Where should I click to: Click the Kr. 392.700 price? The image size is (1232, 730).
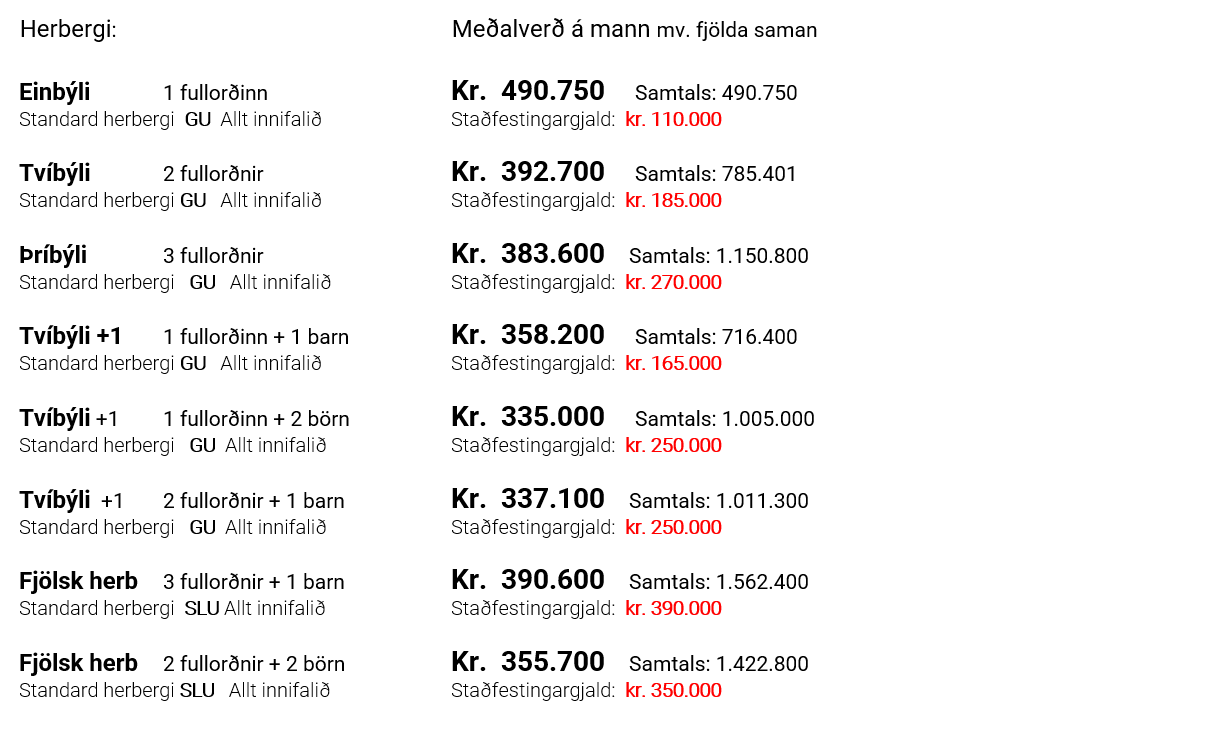[528, 172]
